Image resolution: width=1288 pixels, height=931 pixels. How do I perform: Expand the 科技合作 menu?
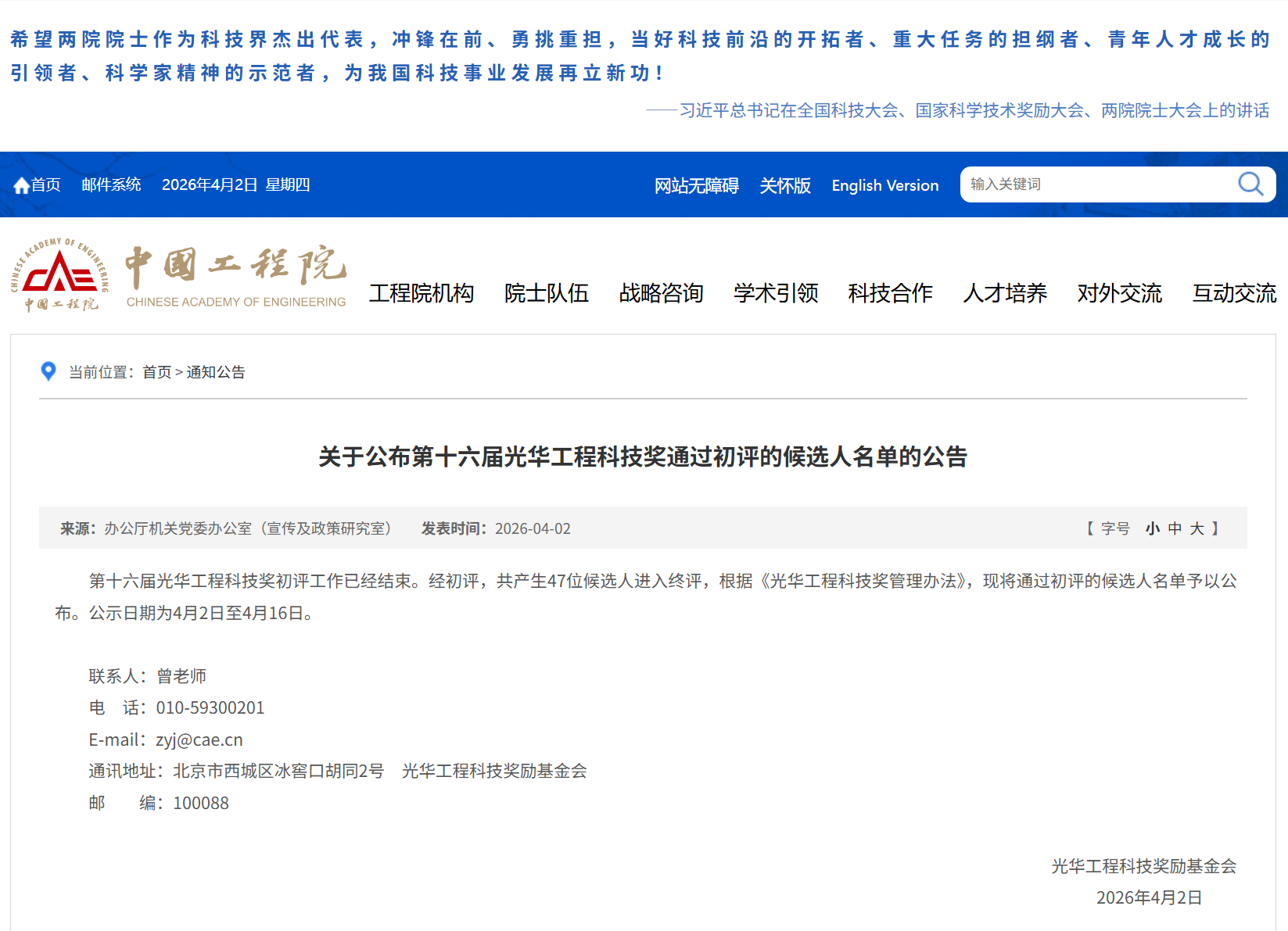click(890, 293)
